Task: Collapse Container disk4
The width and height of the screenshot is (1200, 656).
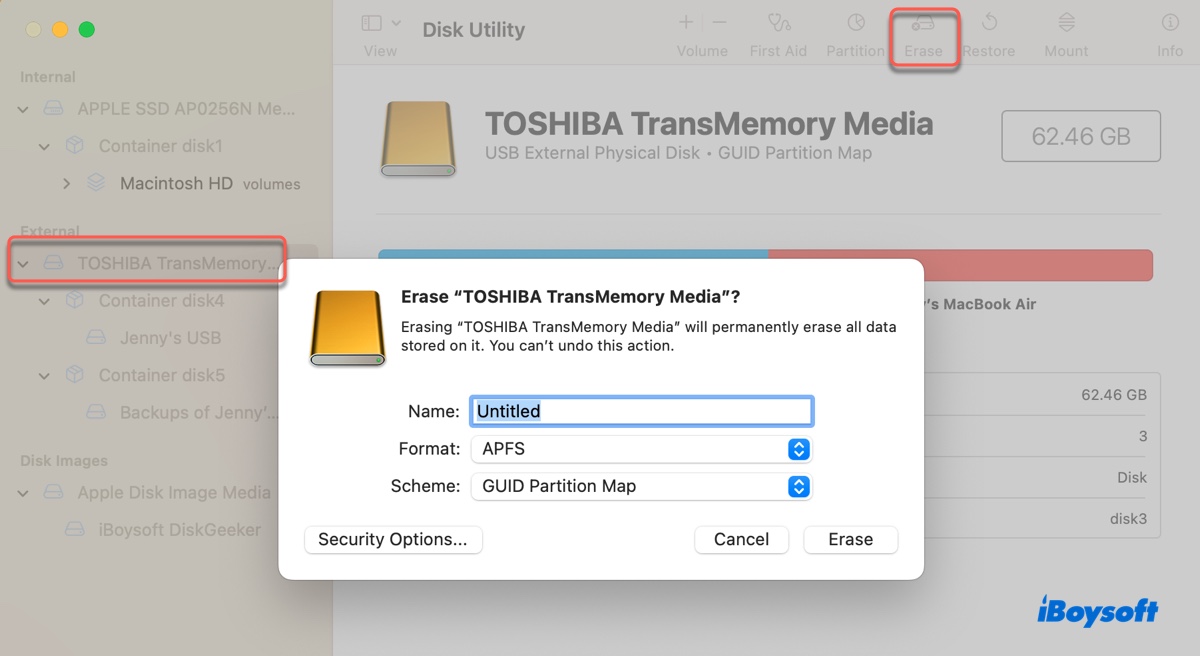Action: 45,301
